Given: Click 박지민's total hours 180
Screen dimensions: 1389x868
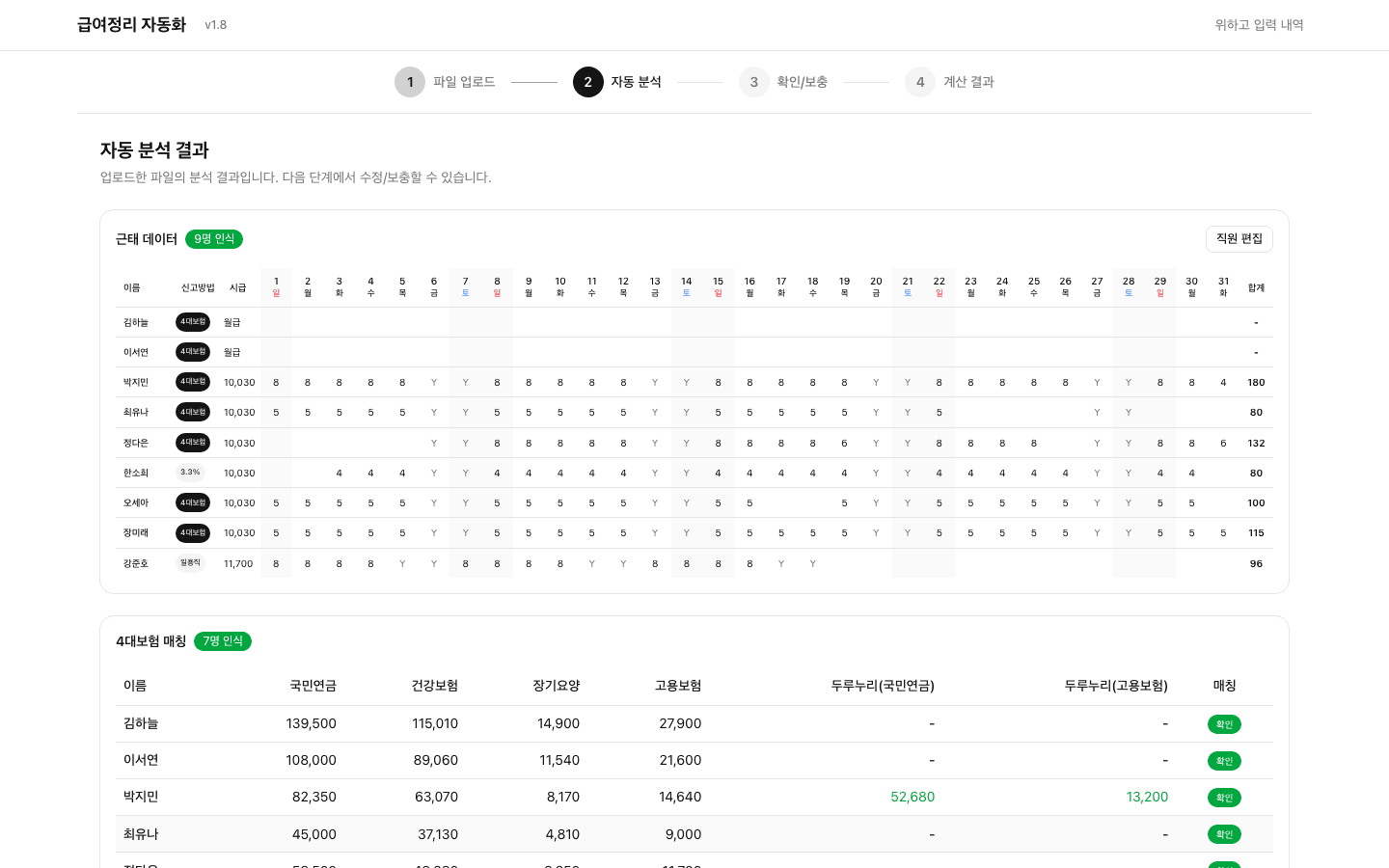Looking at the screenshot, I should [x=1256, y=382].
